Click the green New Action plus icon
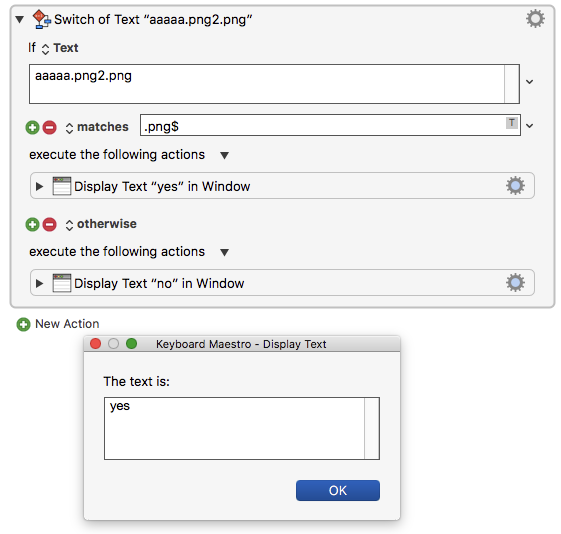 [24, 324]
